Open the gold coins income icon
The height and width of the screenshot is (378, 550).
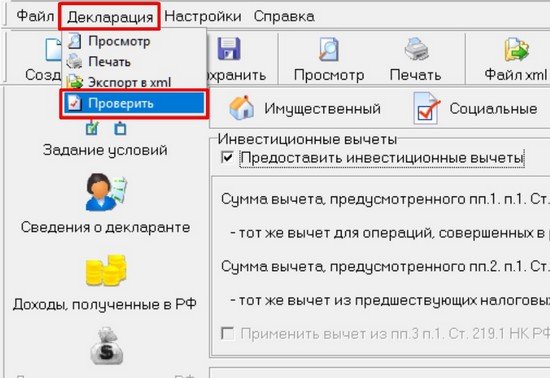106,270
